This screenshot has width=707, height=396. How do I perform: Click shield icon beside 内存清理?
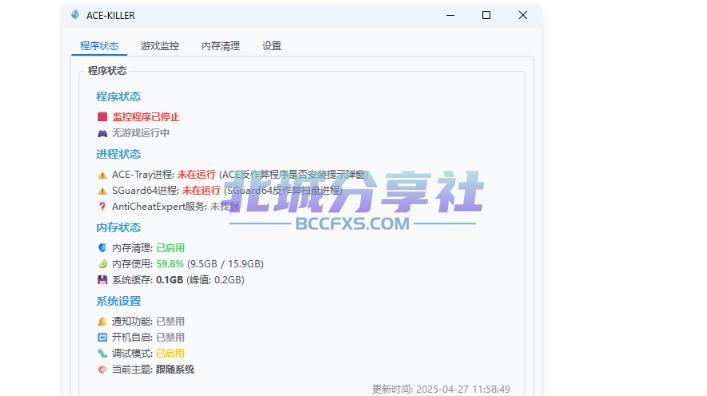[102, 248]
